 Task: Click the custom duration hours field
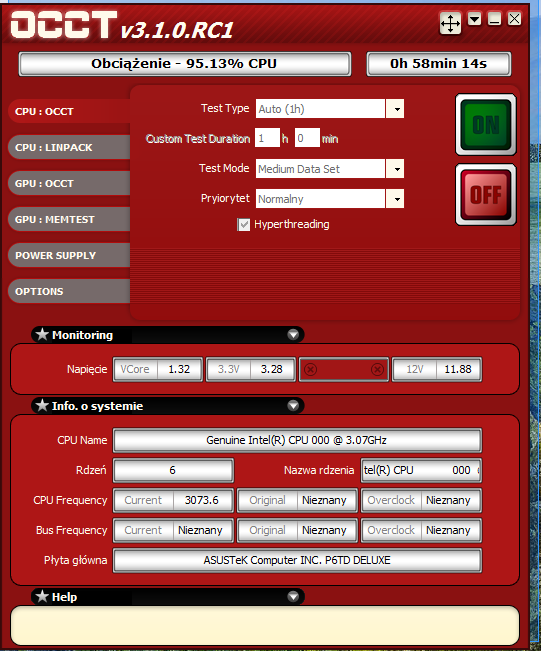[267, 138]
